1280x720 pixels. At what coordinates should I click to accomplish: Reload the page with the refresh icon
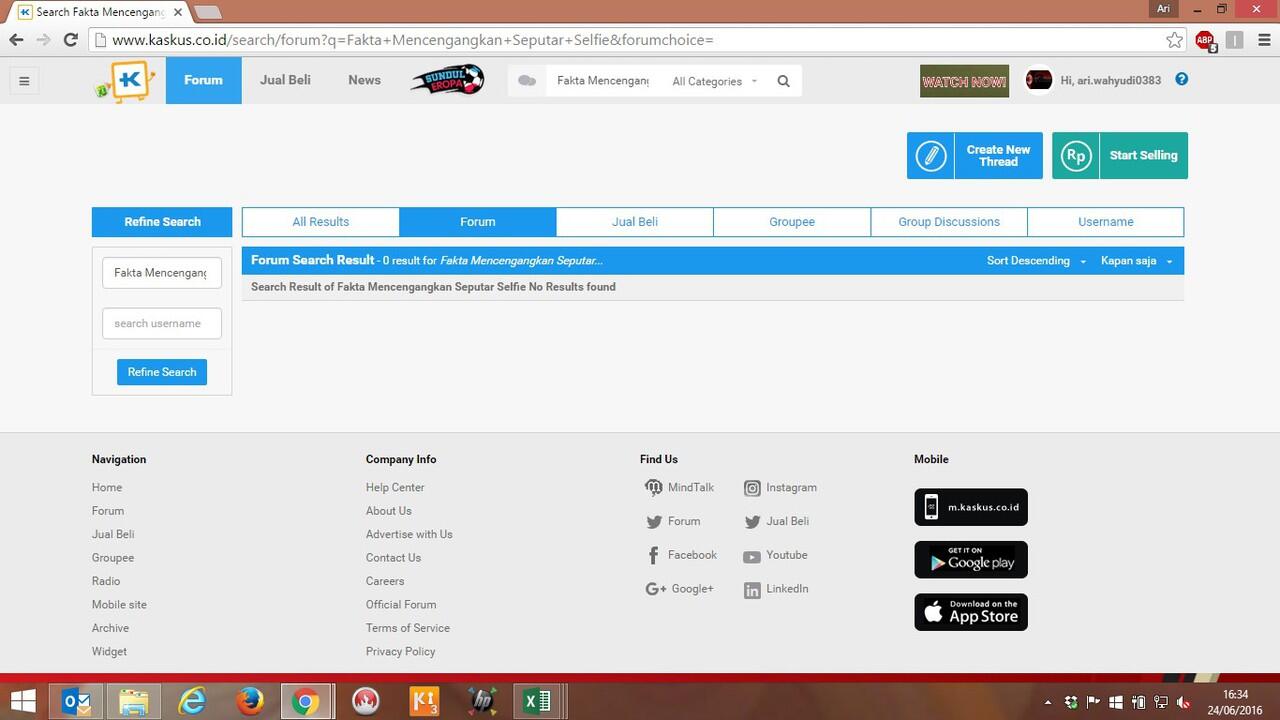coord(70,40)
